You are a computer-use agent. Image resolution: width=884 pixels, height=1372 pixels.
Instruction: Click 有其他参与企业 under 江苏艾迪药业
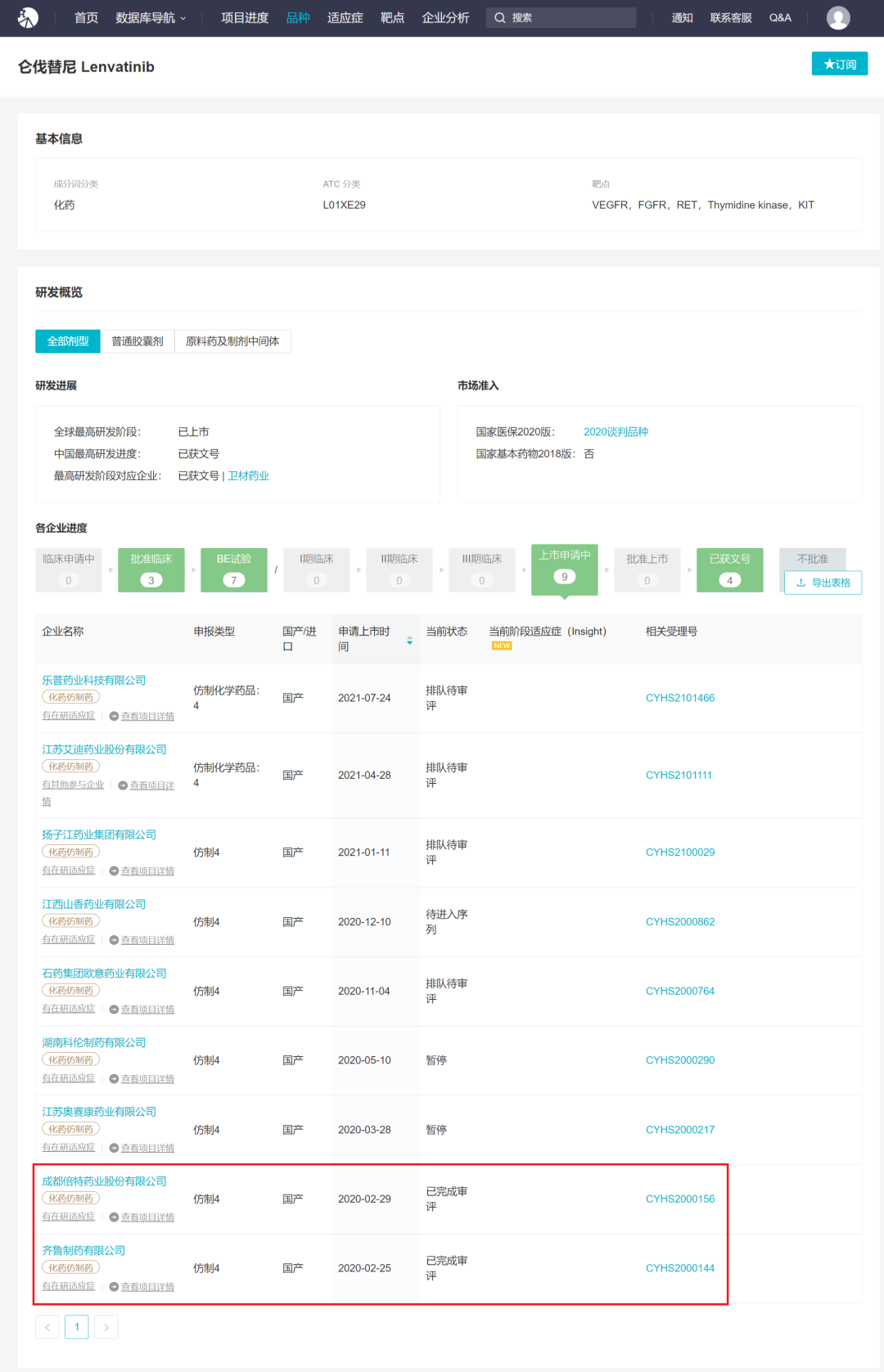73,785
